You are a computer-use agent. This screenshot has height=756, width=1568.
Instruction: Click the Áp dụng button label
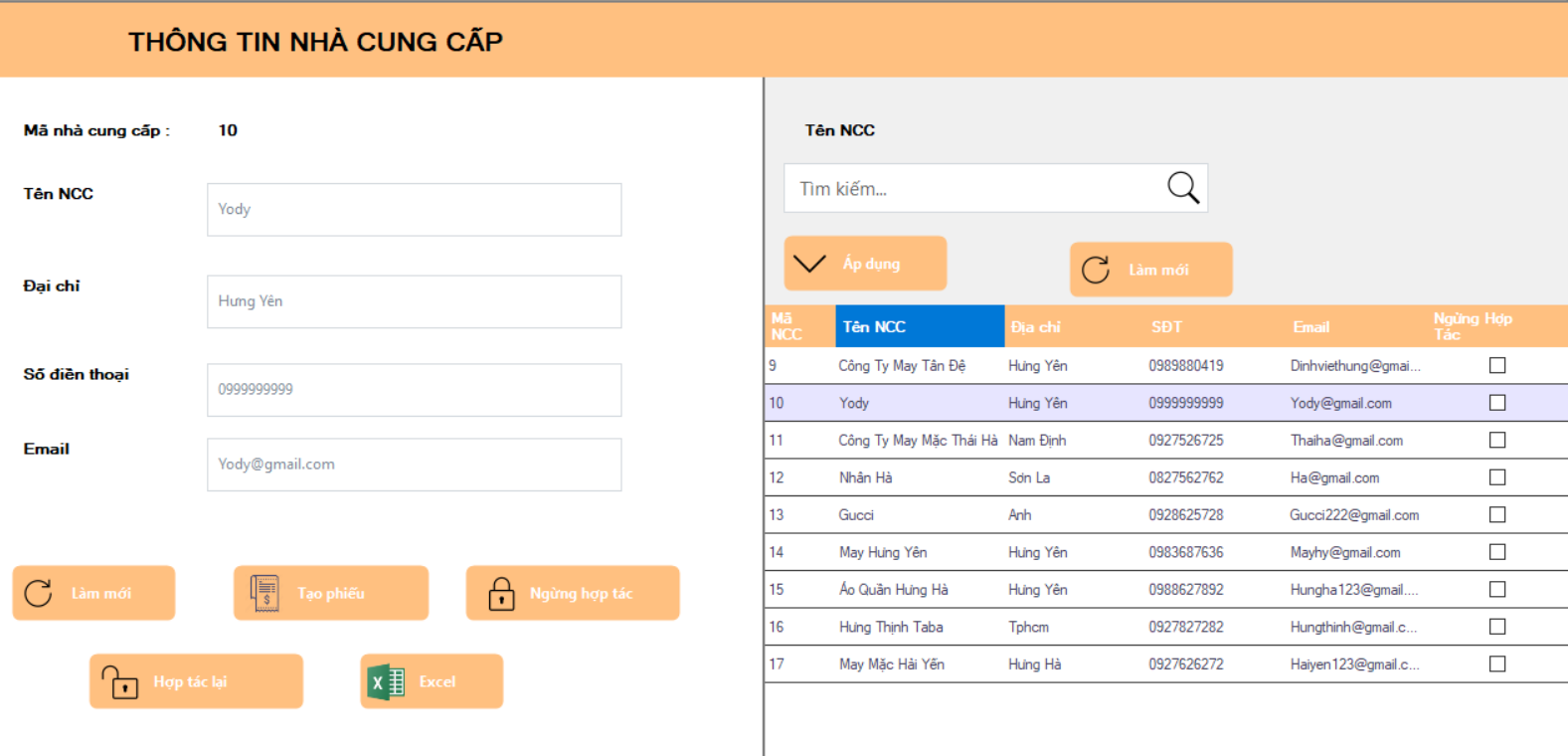871,264
